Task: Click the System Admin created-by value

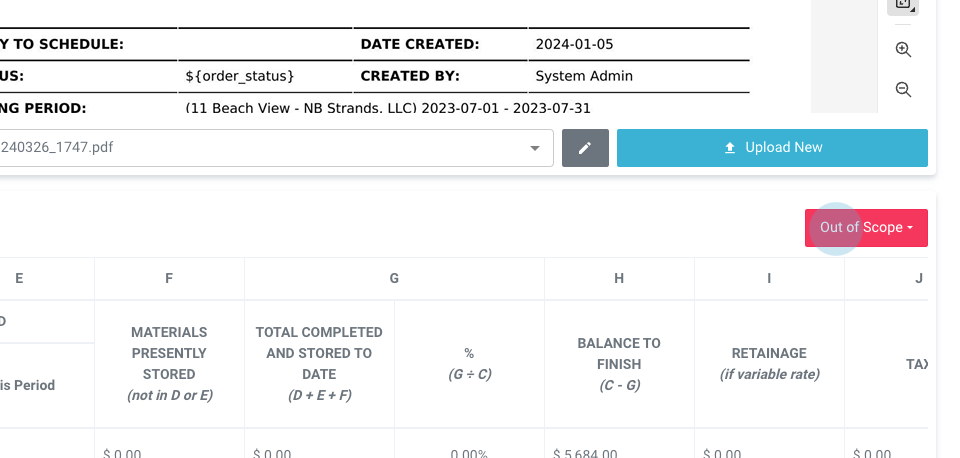Action: click(x=584, y=76)
